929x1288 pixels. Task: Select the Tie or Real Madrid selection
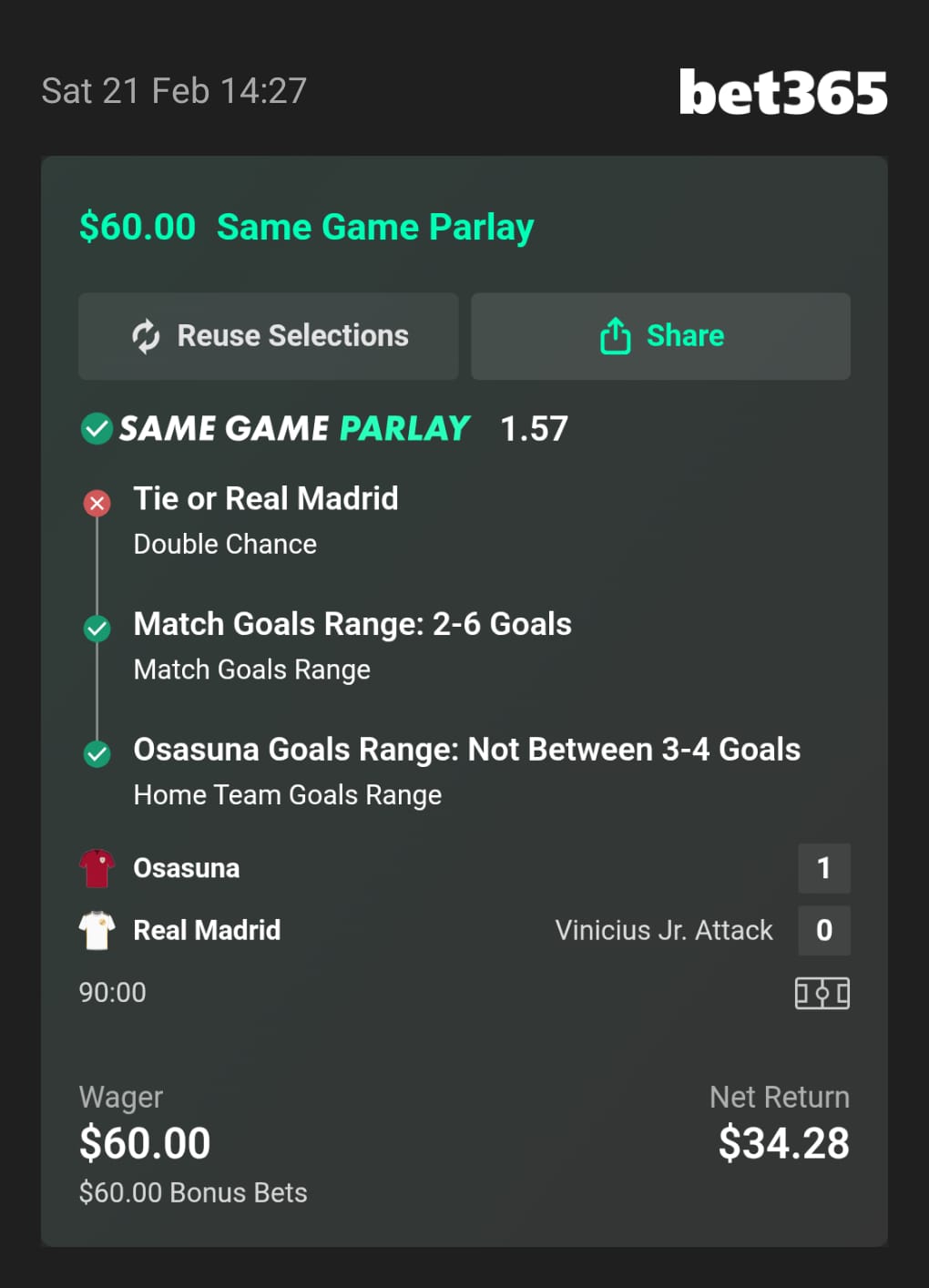coord(266,499)
